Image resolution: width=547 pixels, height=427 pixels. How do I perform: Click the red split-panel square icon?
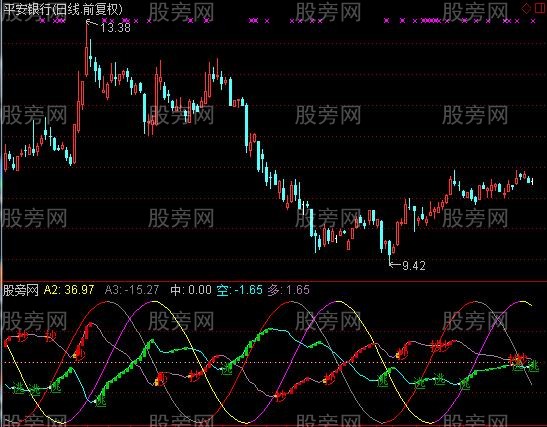[540, 8]
